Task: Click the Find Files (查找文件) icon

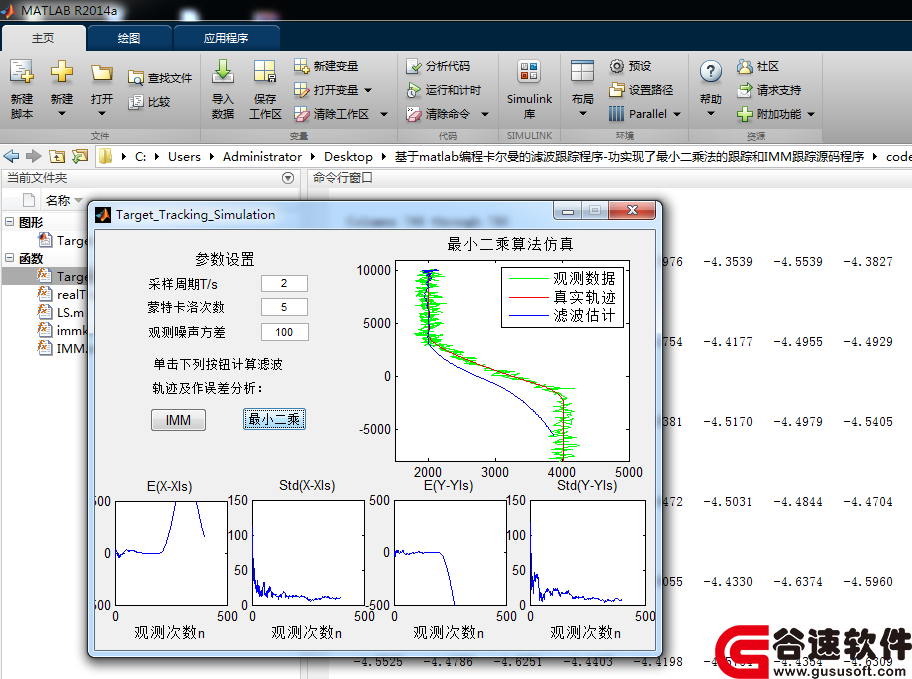Action: (136, 78)
